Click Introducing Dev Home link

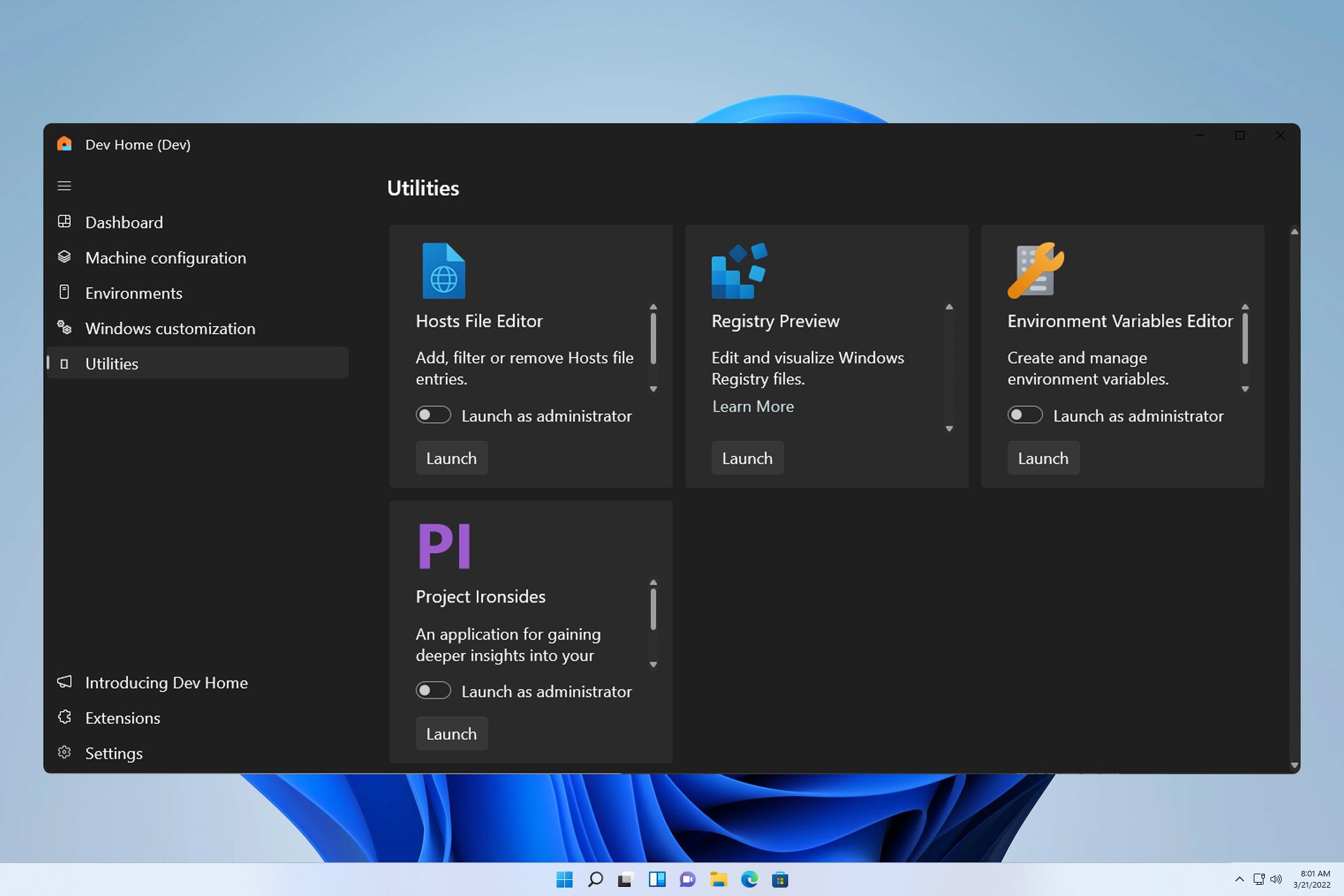pyautogui.click(x=166, y=682)
